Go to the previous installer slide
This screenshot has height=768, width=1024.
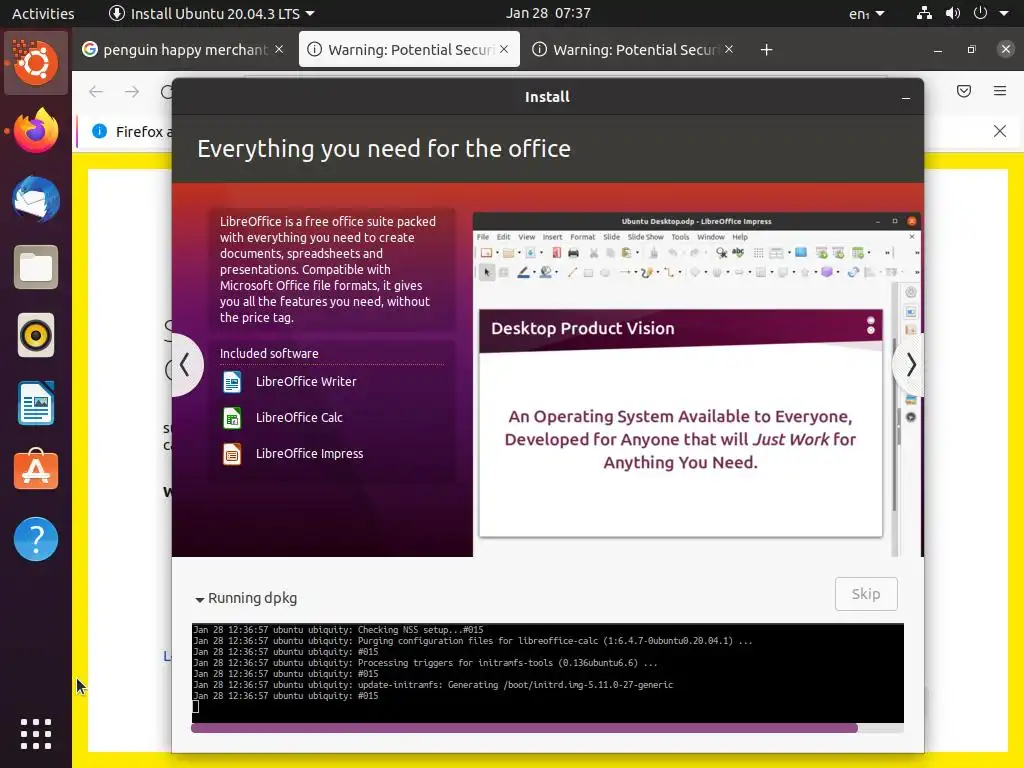[185, 364]
